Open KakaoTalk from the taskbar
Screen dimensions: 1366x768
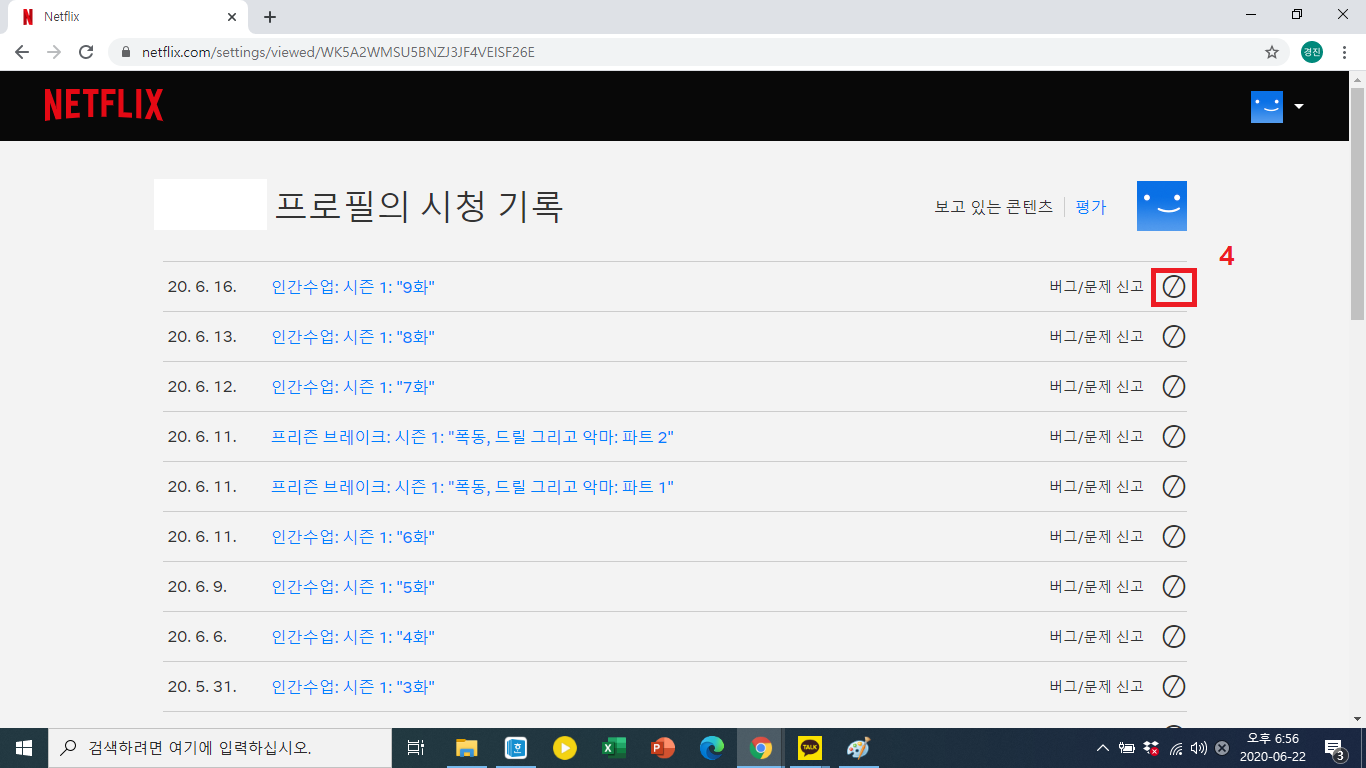pyautogui.click(x=809, y=747)
